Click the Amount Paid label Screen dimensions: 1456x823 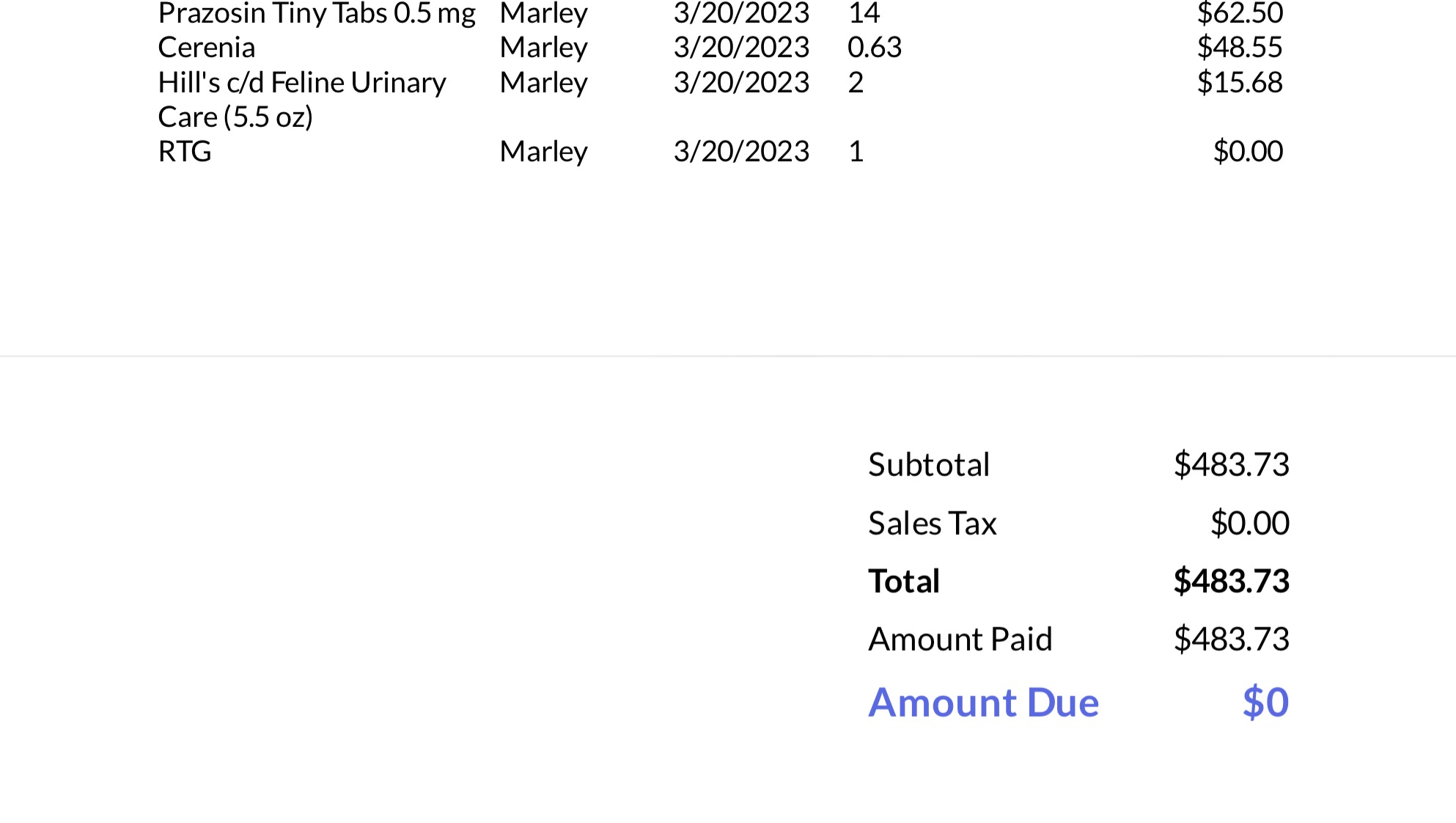[x=960, y=639]
